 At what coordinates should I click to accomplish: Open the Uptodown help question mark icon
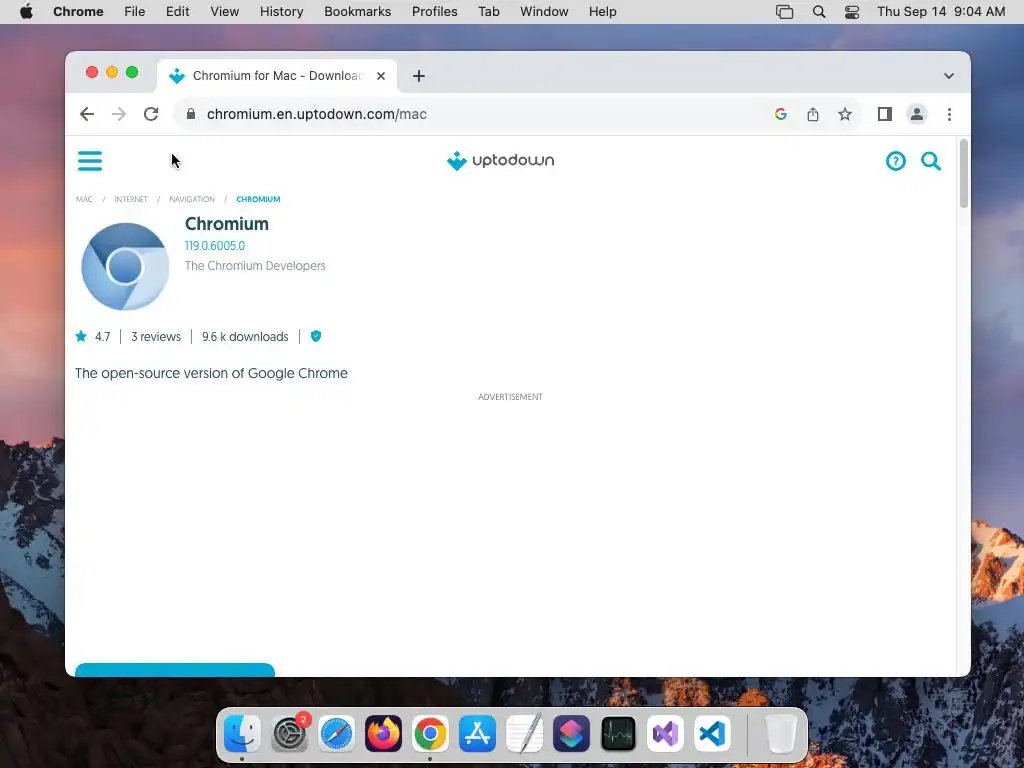point(895,161)
